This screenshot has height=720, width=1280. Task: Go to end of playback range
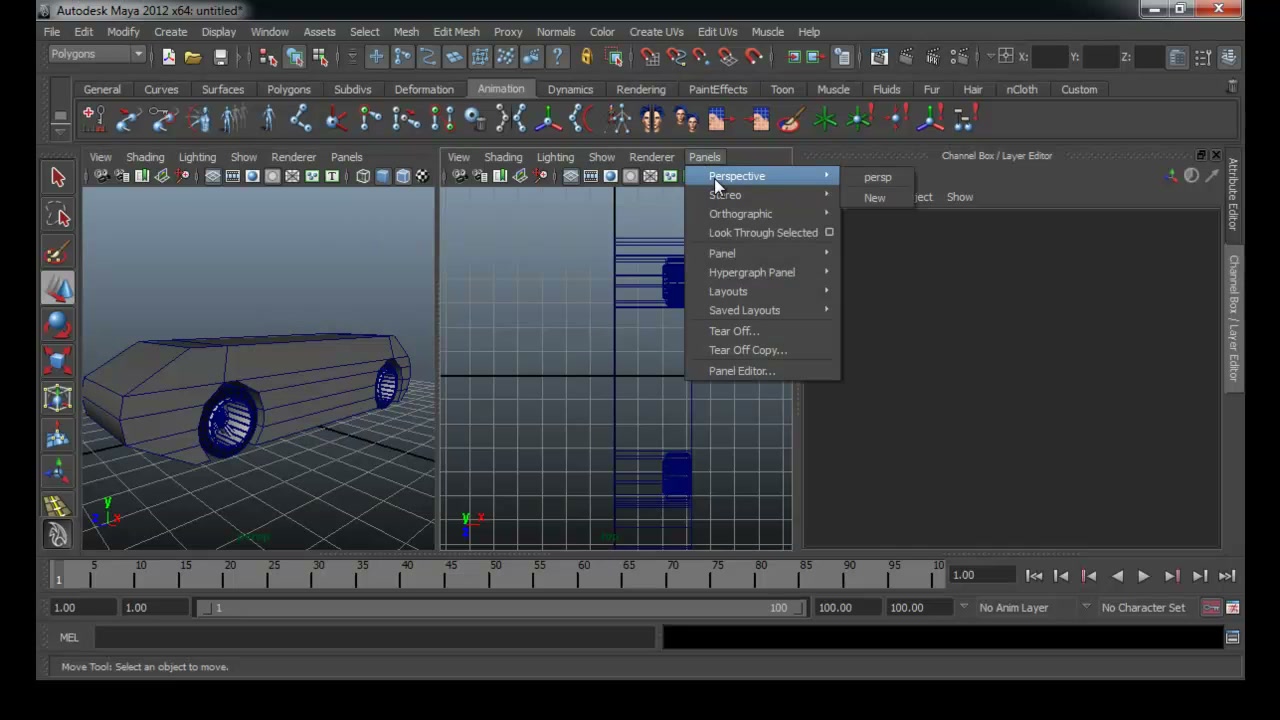(1227, 575)
